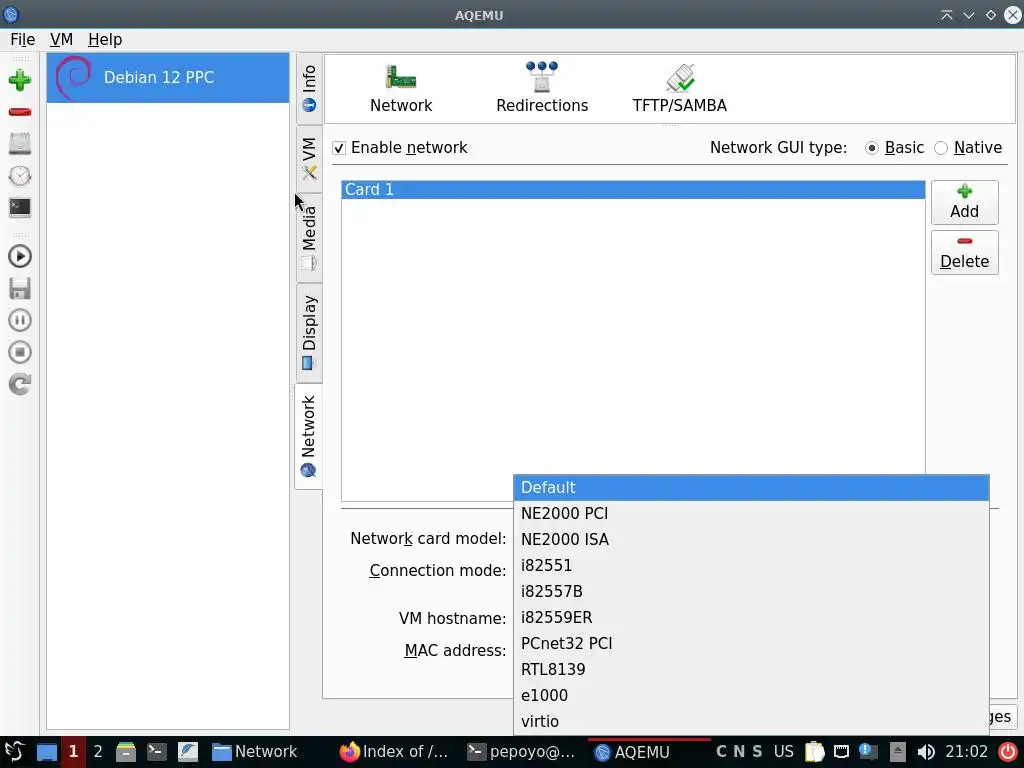Select the Network vertical tab
1024x768 pixels.
click(x=308, y=436)
